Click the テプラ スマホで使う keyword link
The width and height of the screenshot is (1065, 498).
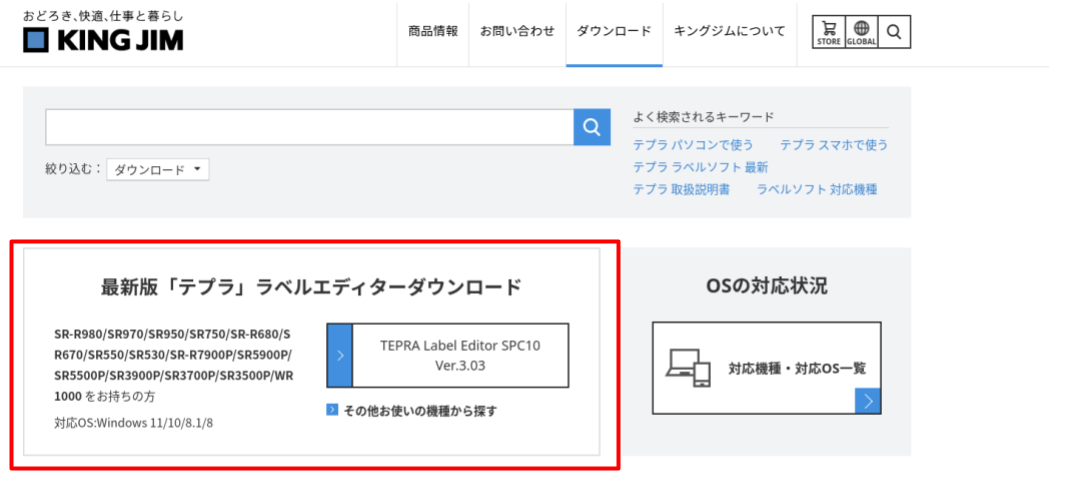pyautogui.click(x=833, y=145)
